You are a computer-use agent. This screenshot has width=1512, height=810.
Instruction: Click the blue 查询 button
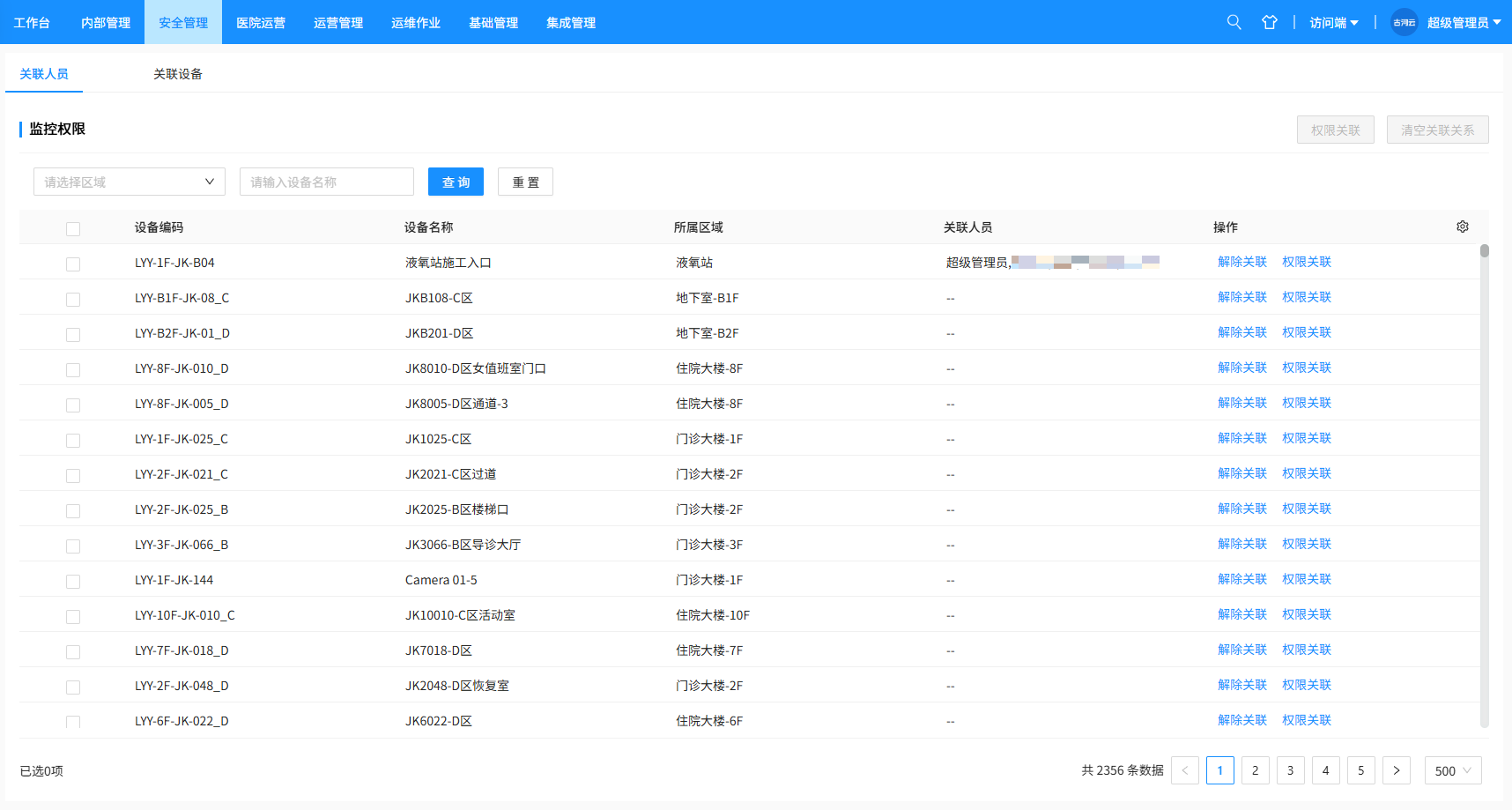click(456, 182)
